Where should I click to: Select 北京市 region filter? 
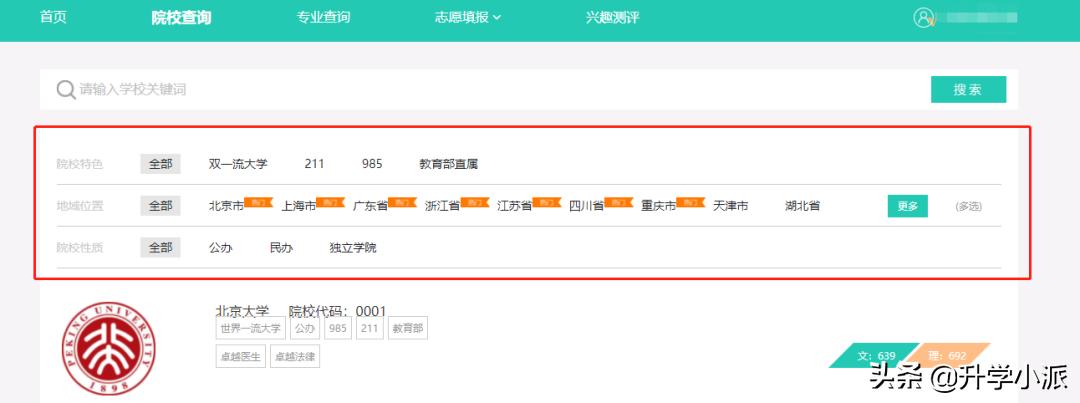(x=226, y=206)
